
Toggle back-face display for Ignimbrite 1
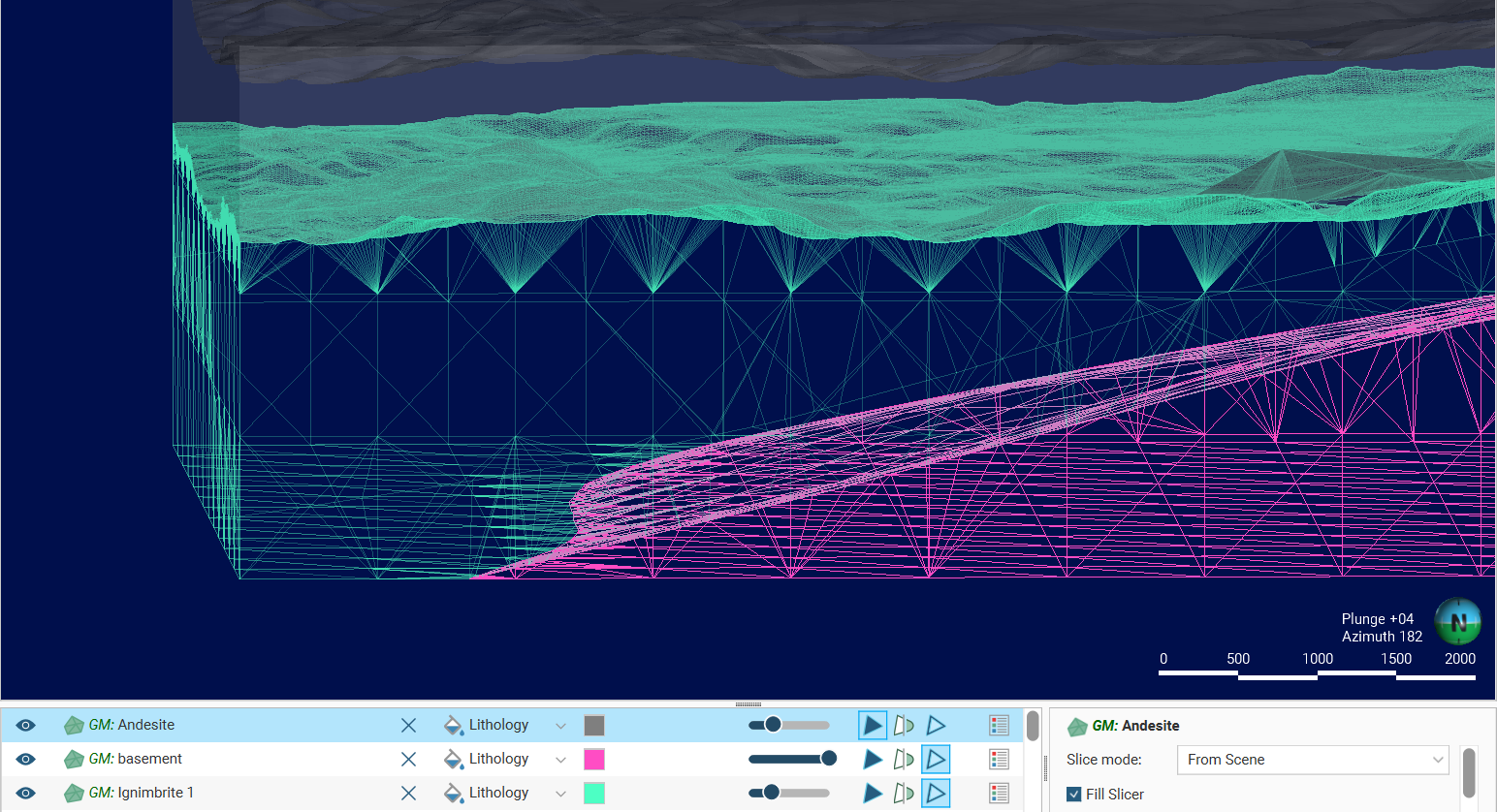coord(904,793)
